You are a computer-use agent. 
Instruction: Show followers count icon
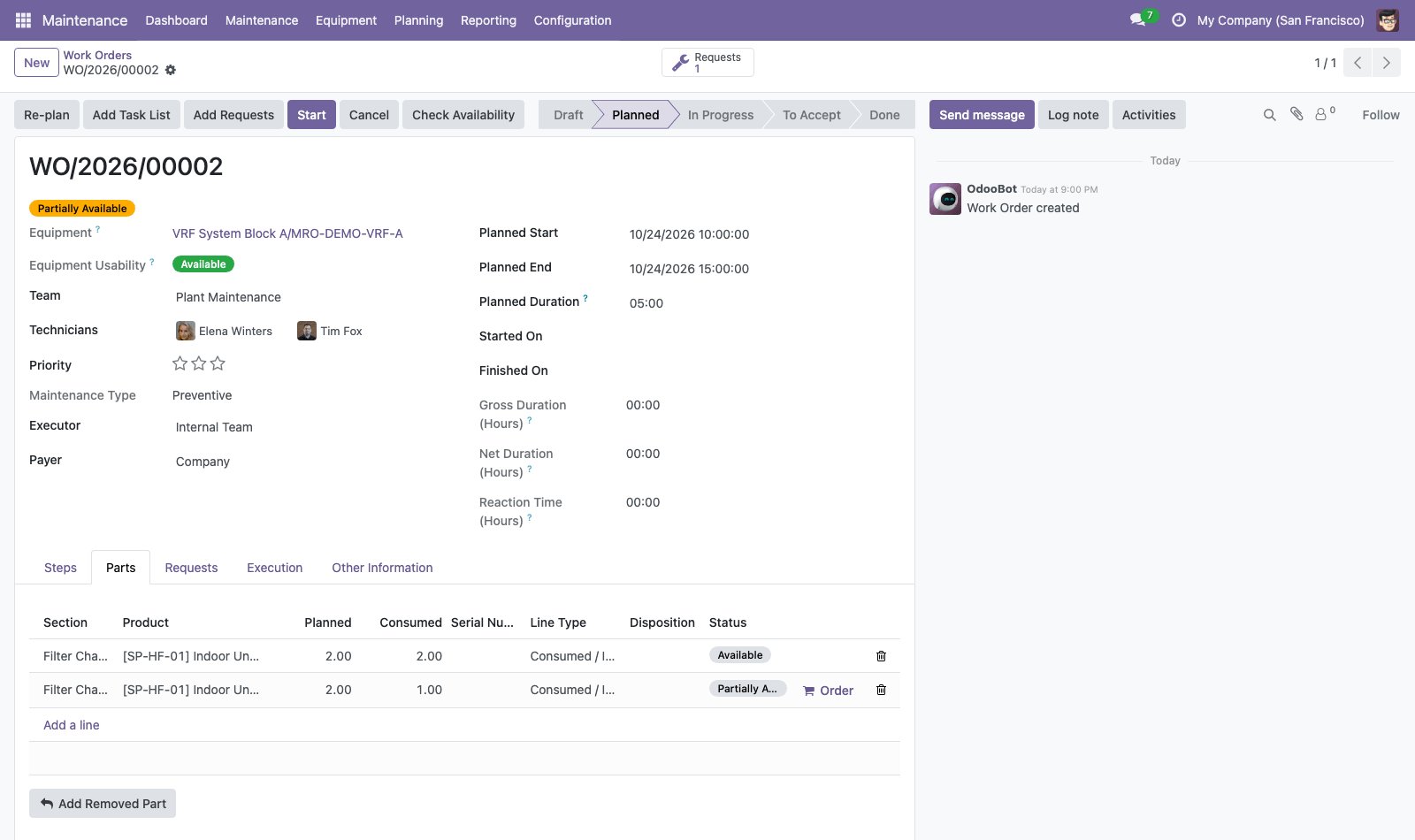(1325, 114)
